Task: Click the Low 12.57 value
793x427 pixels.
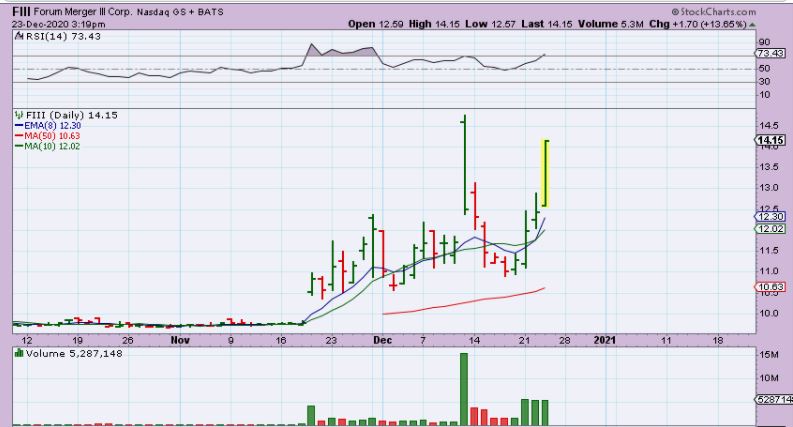Action: tap(491, 24)
